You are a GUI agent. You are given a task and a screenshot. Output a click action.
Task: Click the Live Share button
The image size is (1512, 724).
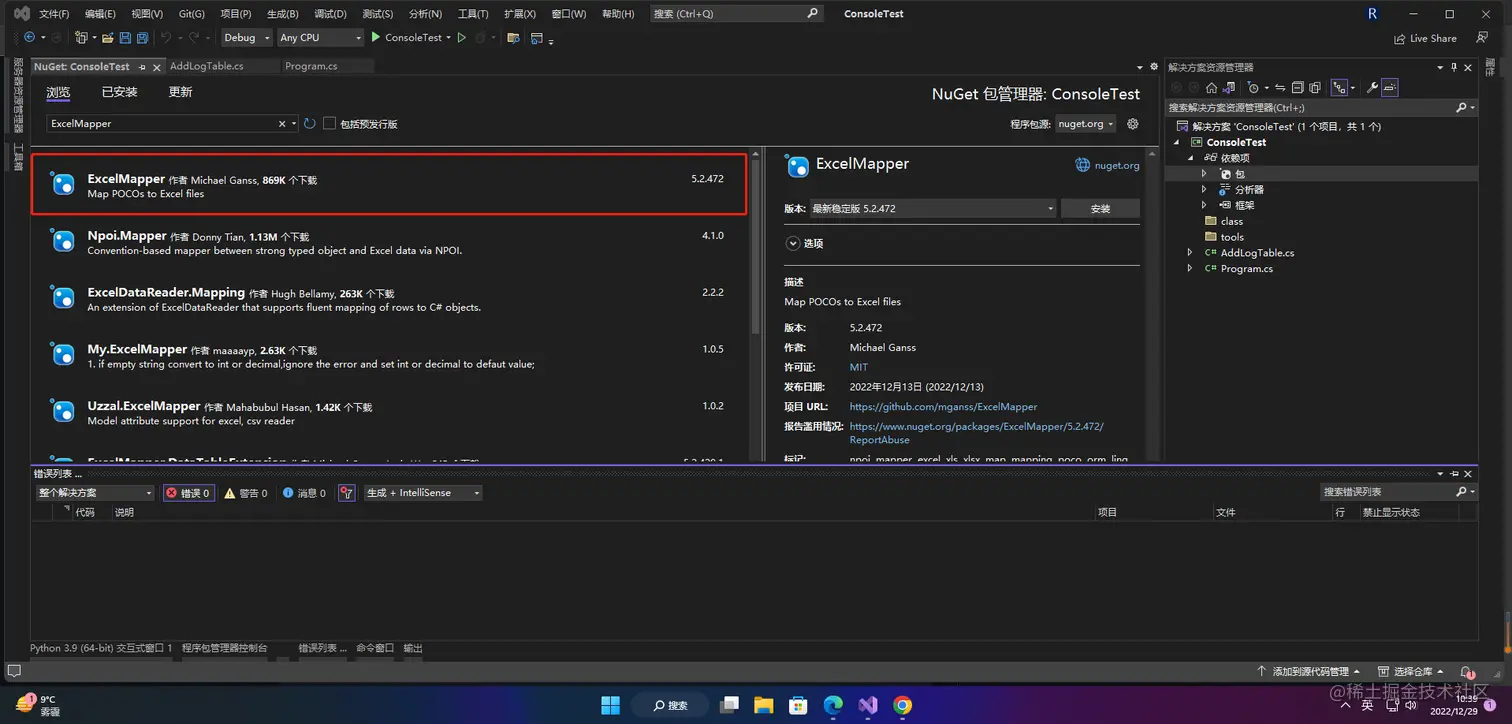(x=1425, y=38)
